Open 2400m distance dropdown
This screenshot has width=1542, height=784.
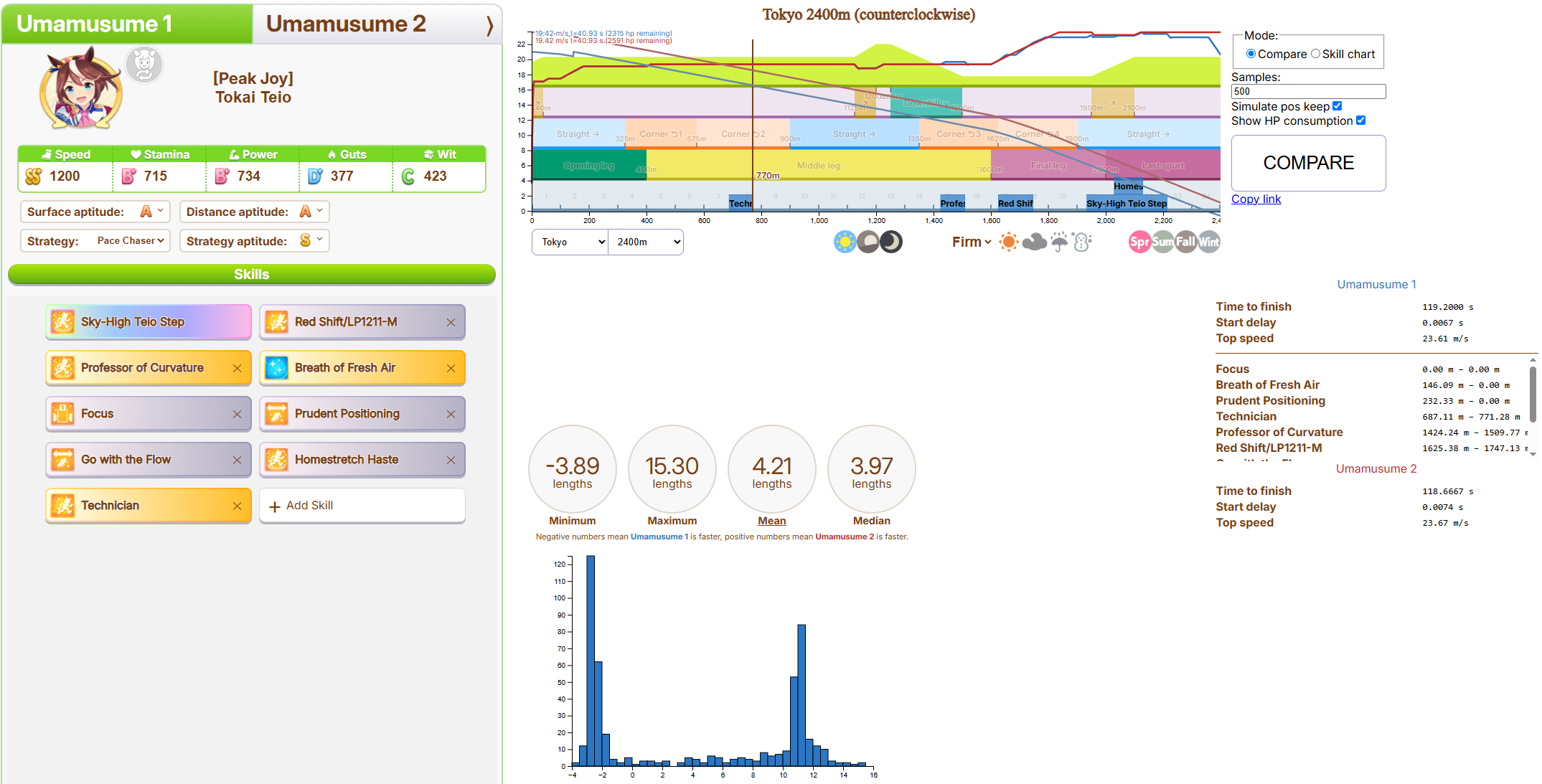646,242
